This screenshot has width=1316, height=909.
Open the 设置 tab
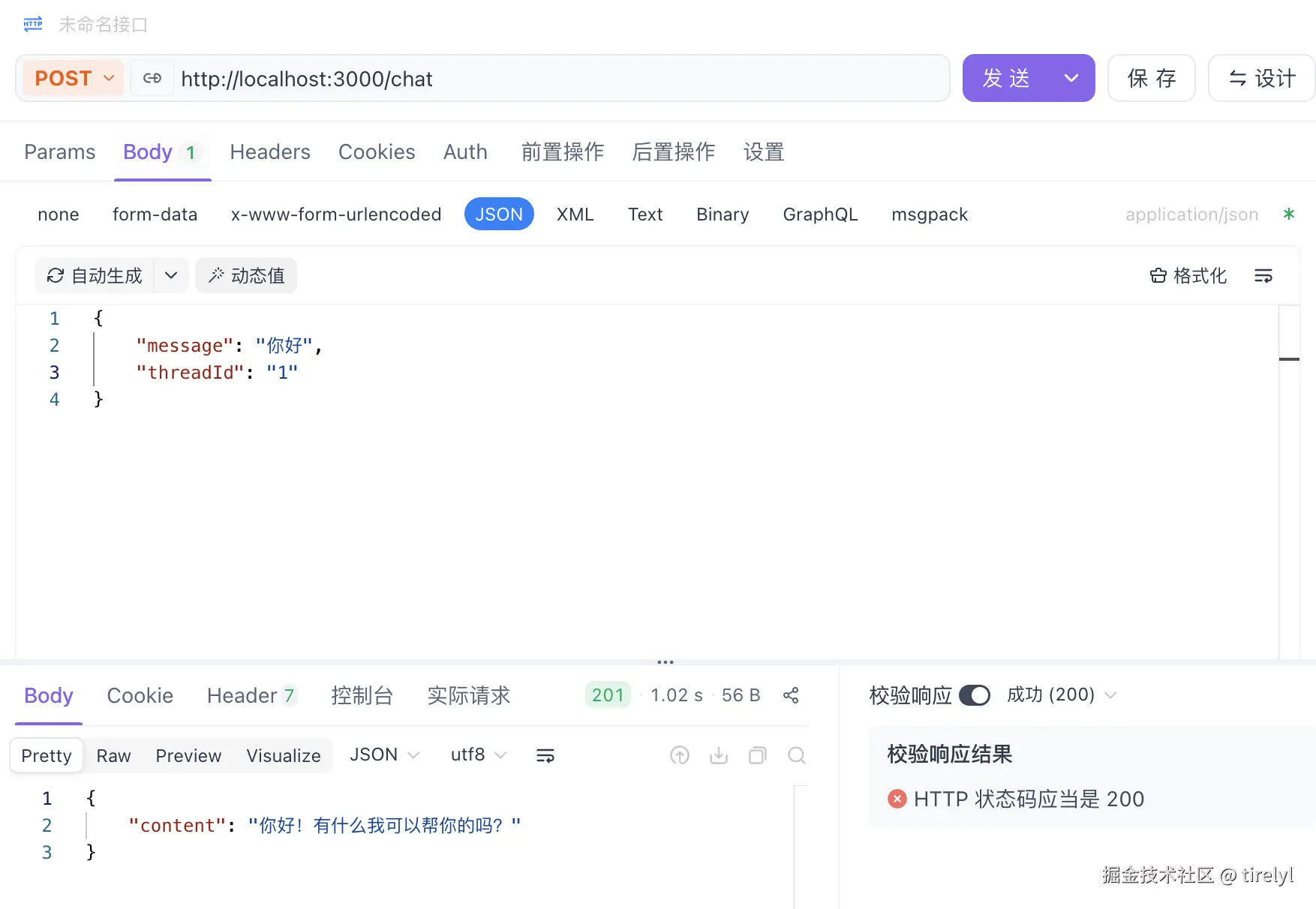764,152
